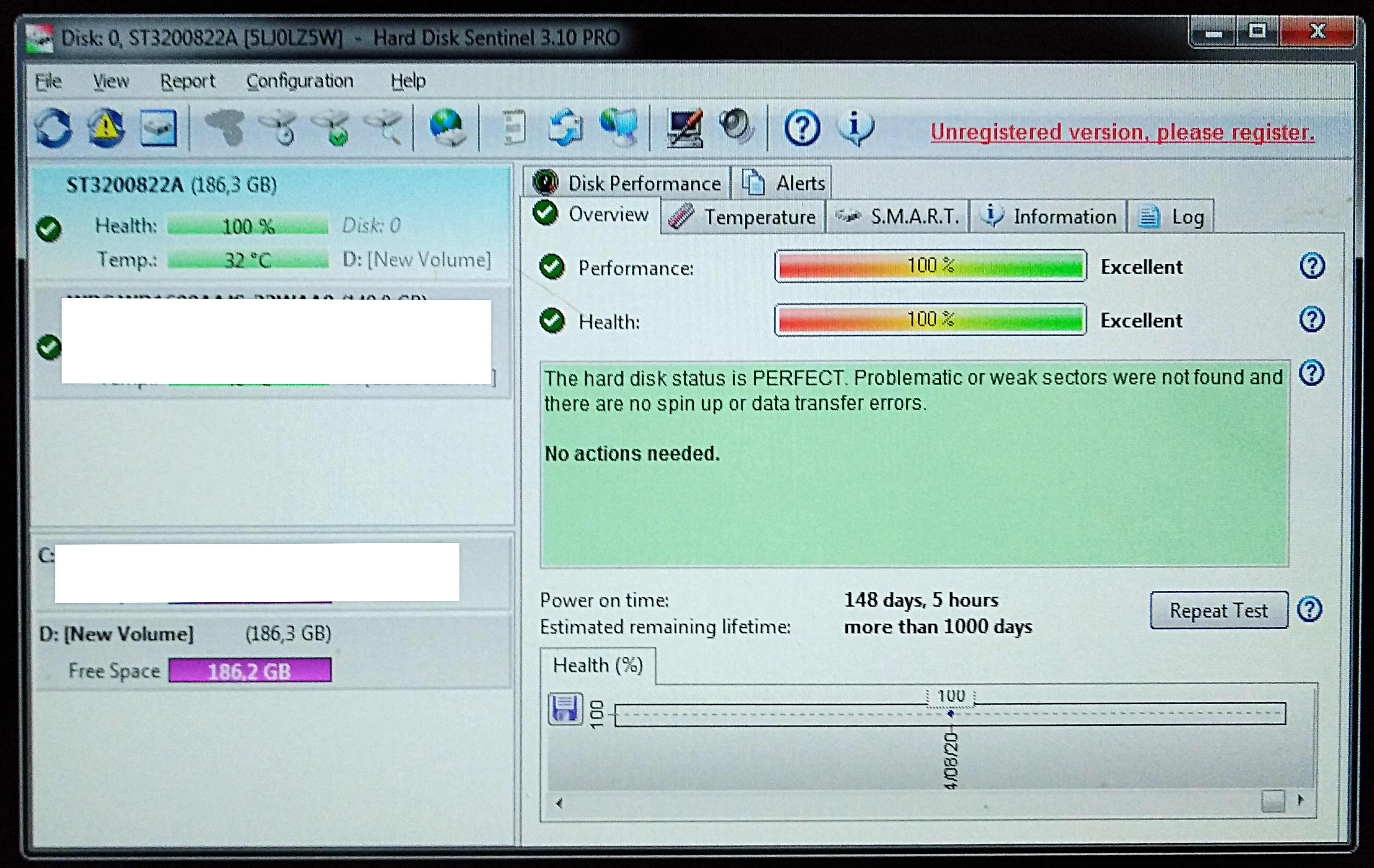
Task: Open the File menu
Action: [48, 81]
